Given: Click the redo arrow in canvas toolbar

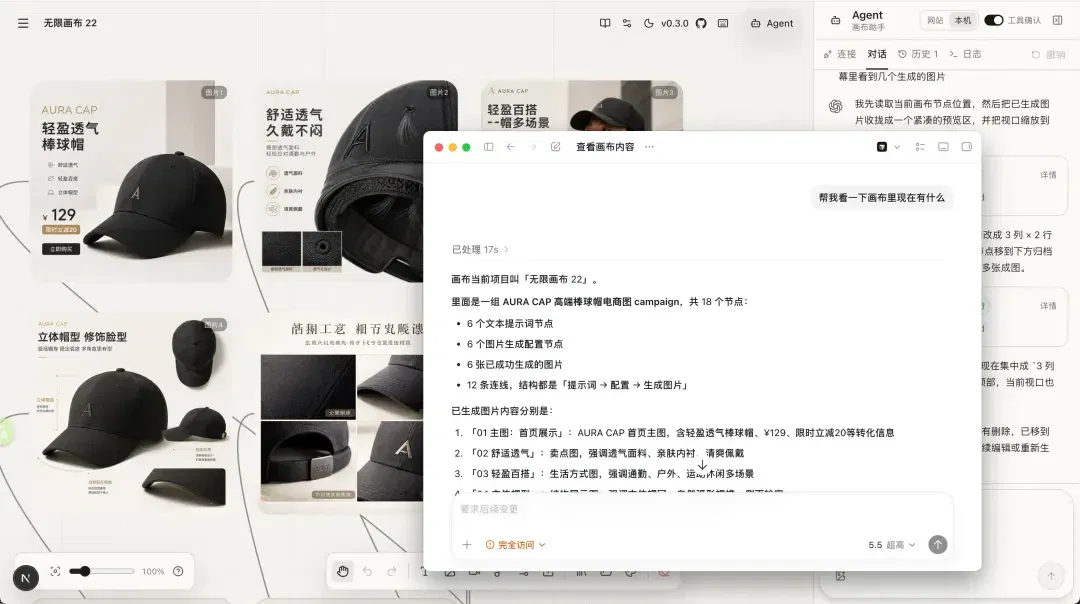Looking at the screenshot, I should click(392, 572).
